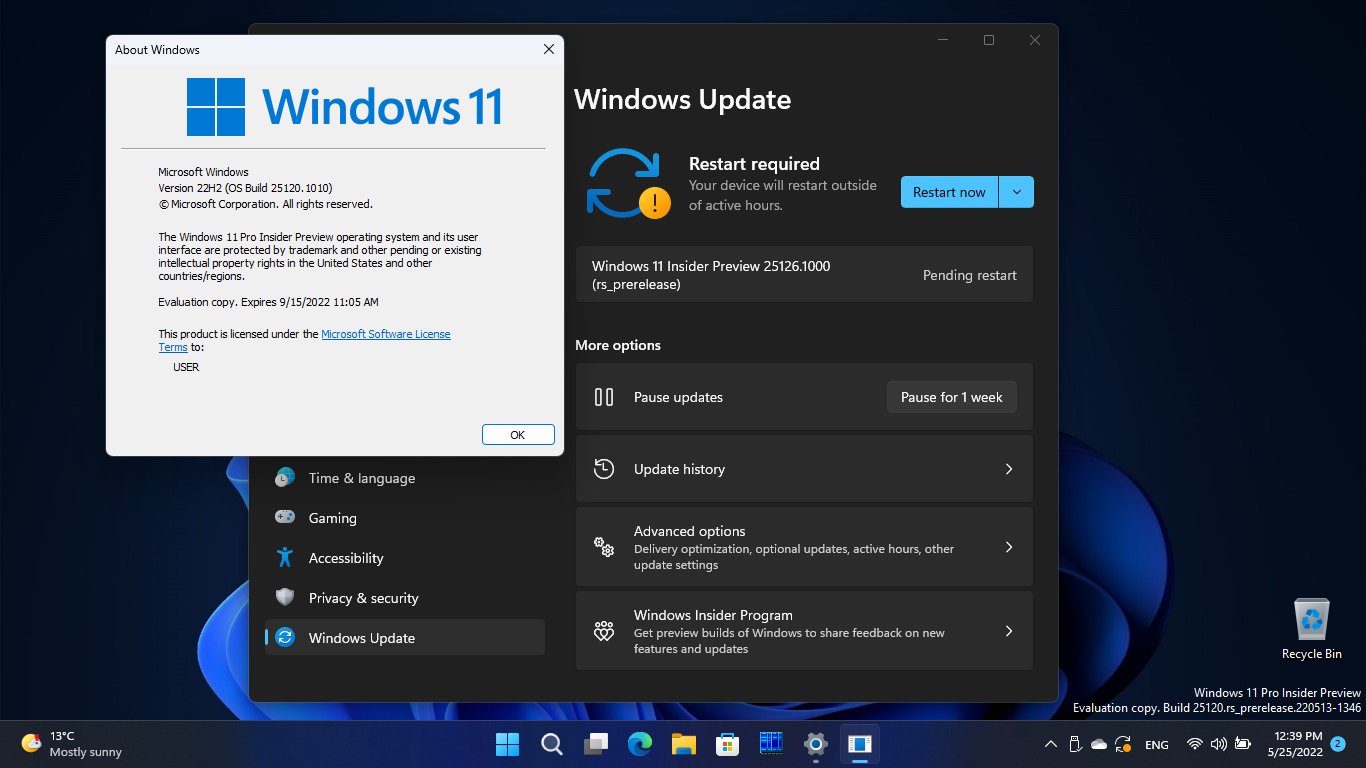Click the Pending restart status text
Viewport: 1366px width, 768px height.
pos(969,275)
